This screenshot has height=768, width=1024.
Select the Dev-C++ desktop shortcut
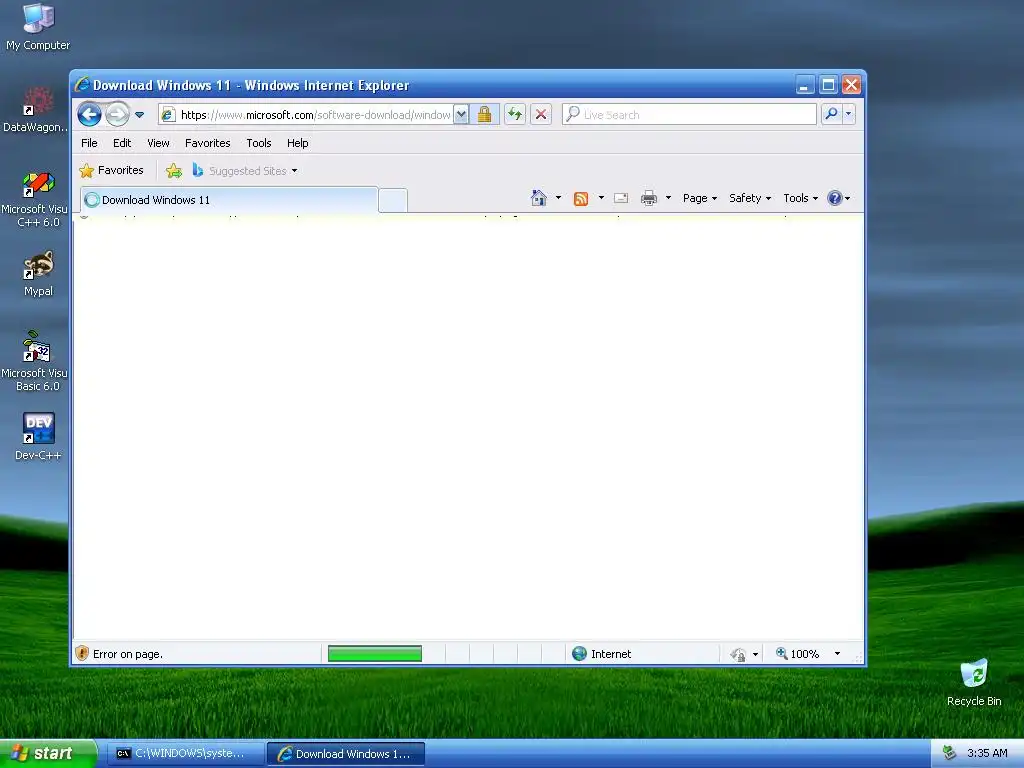coord(39,437)
